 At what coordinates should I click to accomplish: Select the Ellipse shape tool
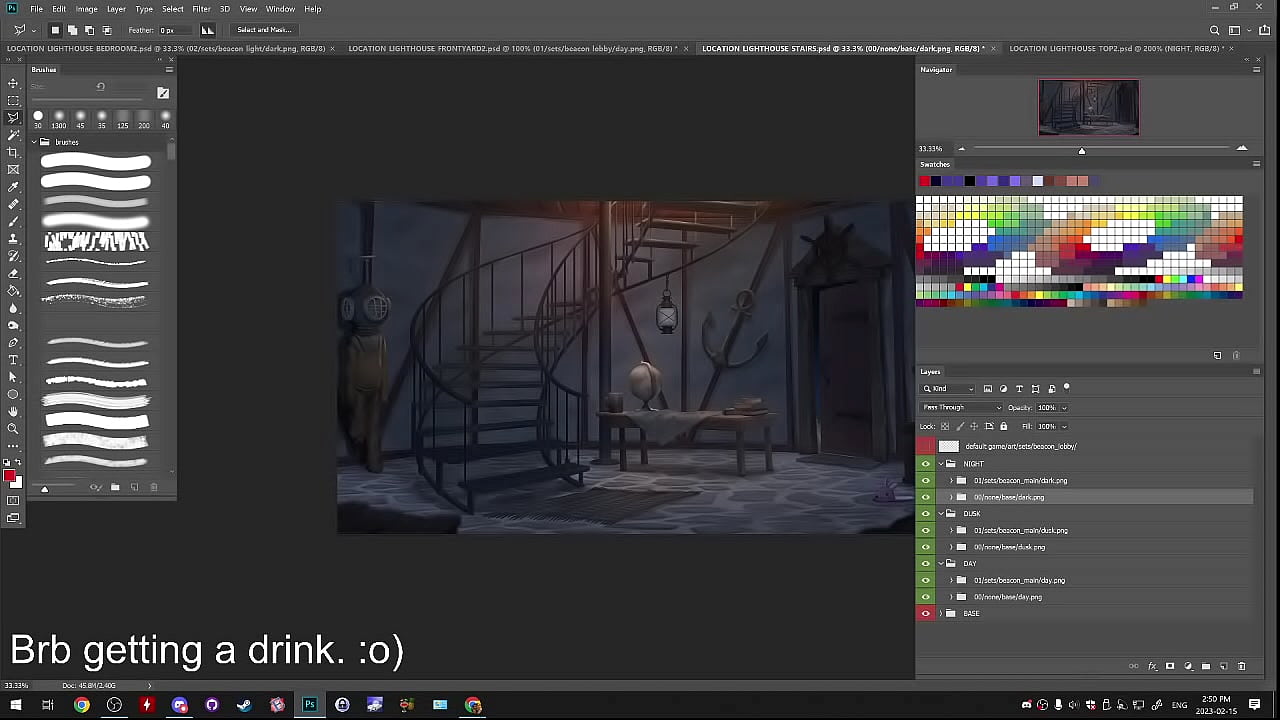tap(13, 394)
